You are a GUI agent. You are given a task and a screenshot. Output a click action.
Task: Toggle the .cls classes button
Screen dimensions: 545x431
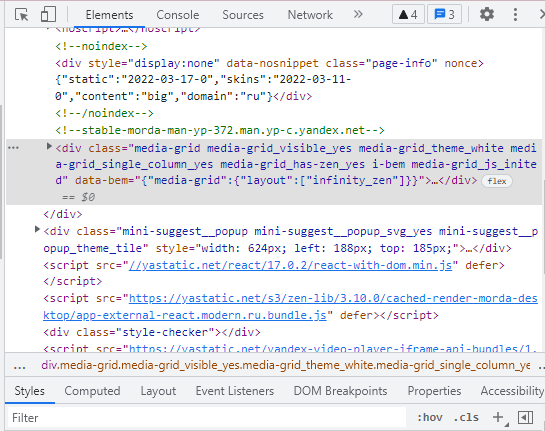pyautogui.click(x=466, y=417)
